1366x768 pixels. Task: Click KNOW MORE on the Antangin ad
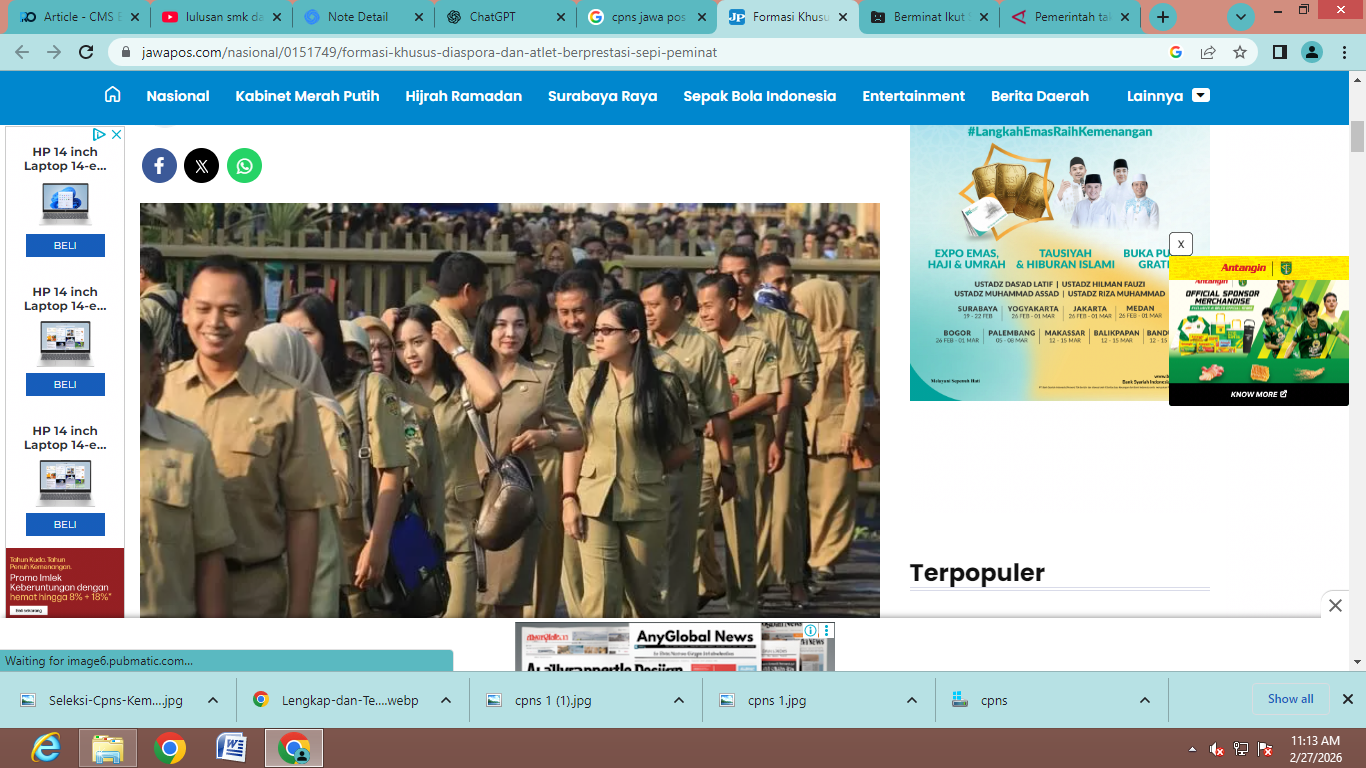point(1259,394)
